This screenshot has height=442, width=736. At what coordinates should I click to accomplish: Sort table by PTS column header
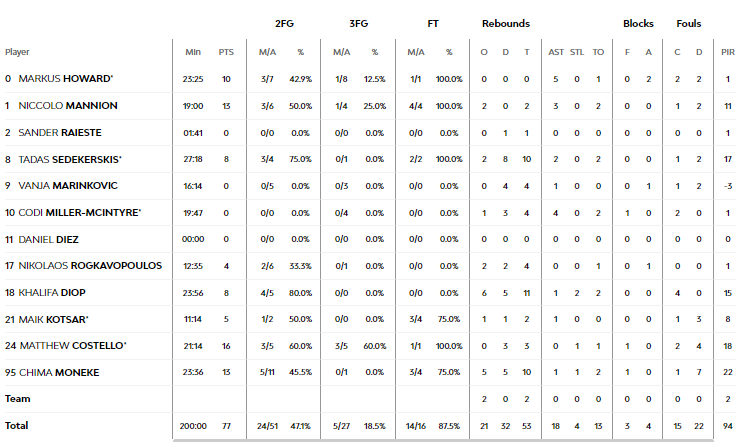click(226, 52)
